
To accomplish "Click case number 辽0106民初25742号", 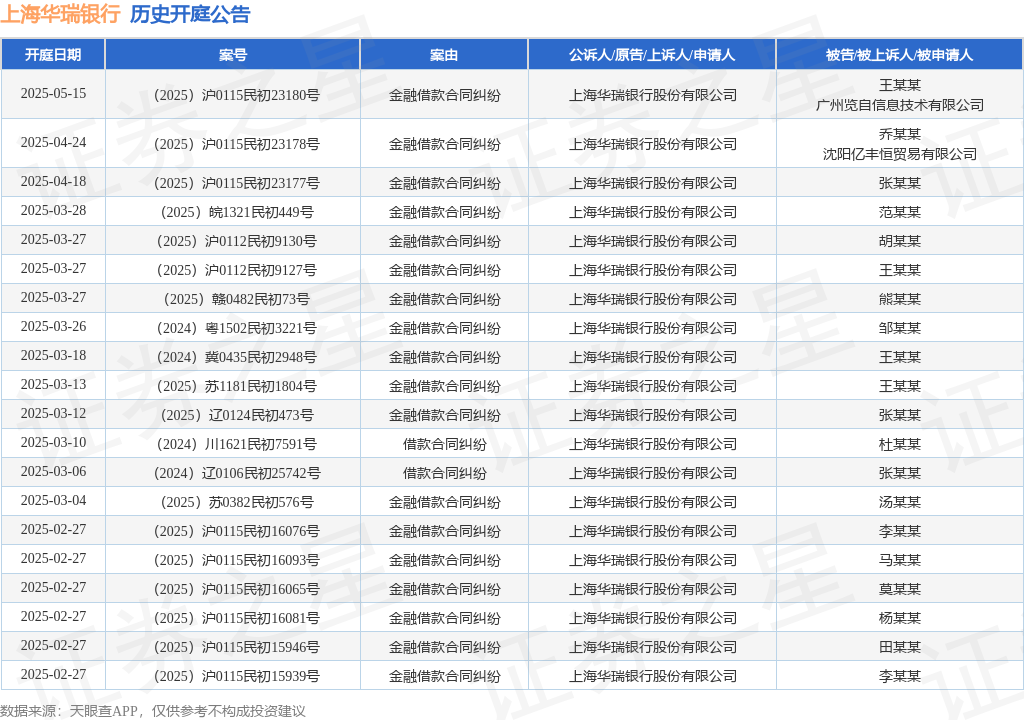I will point(236,473).
